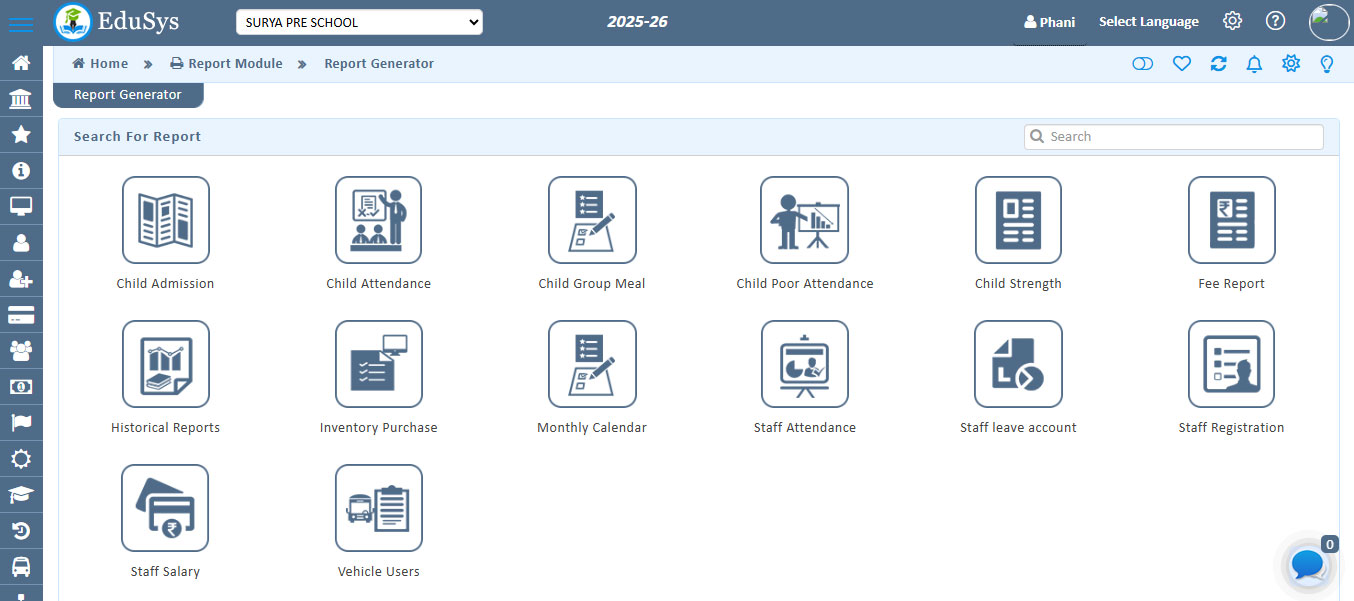Click the heart favorites icon

point(1182,64)
